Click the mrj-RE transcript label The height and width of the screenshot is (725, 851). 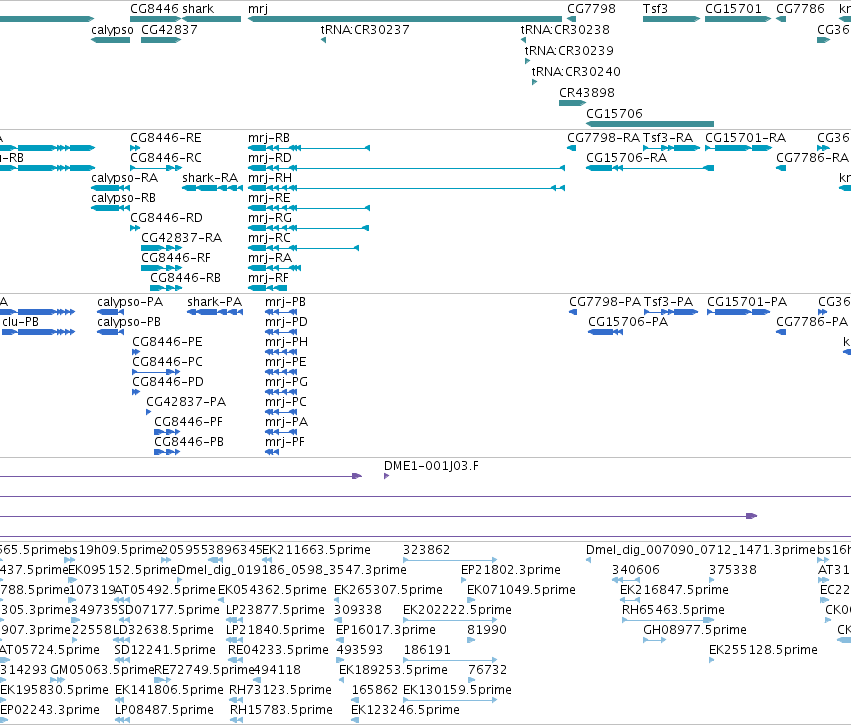[x=269, y=198]
